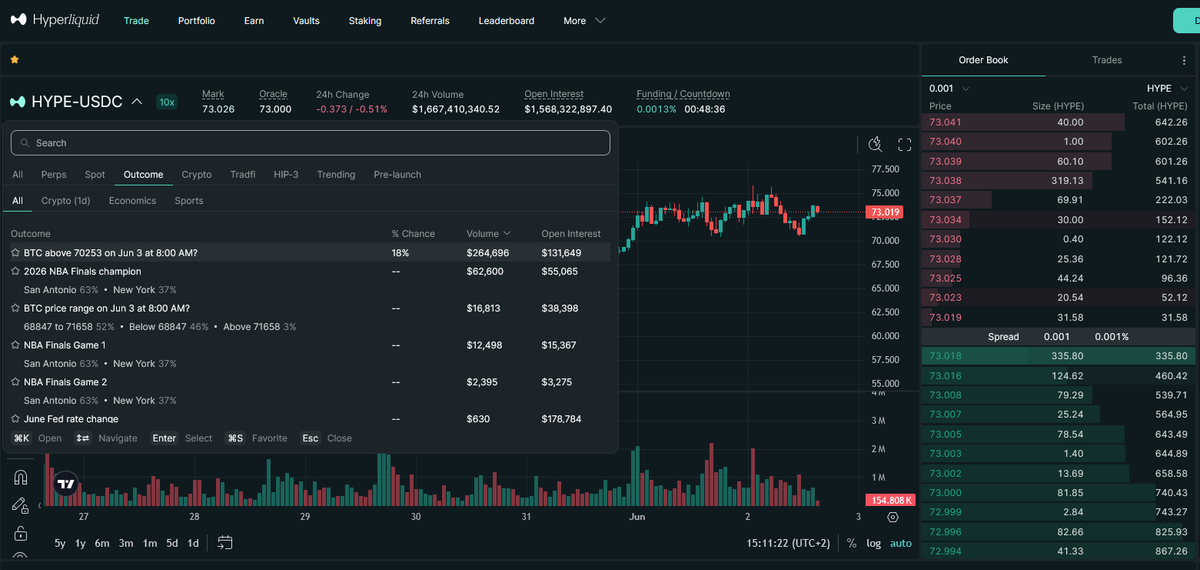The image size is (1200, 570).
Task: Switch to the Order Book tab
Action: tap(983, 60)
